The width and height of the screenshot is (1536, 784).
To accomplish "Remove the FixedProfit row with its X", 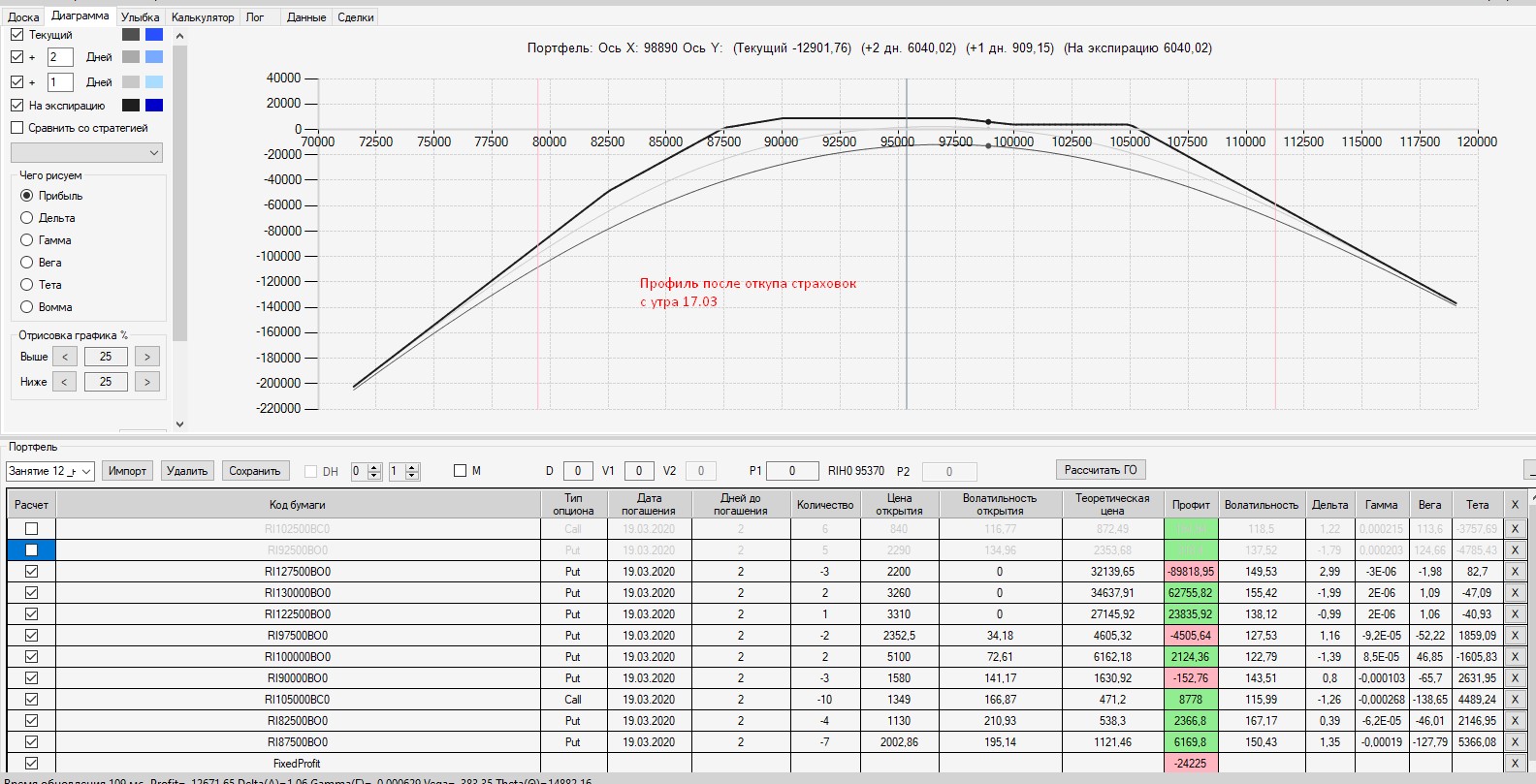I will 1515,764.
